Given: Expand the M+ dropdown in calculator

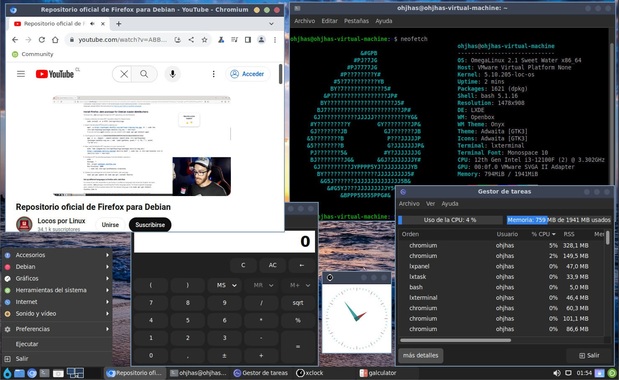Looking at the screenshot, I should tap(308, 285).
